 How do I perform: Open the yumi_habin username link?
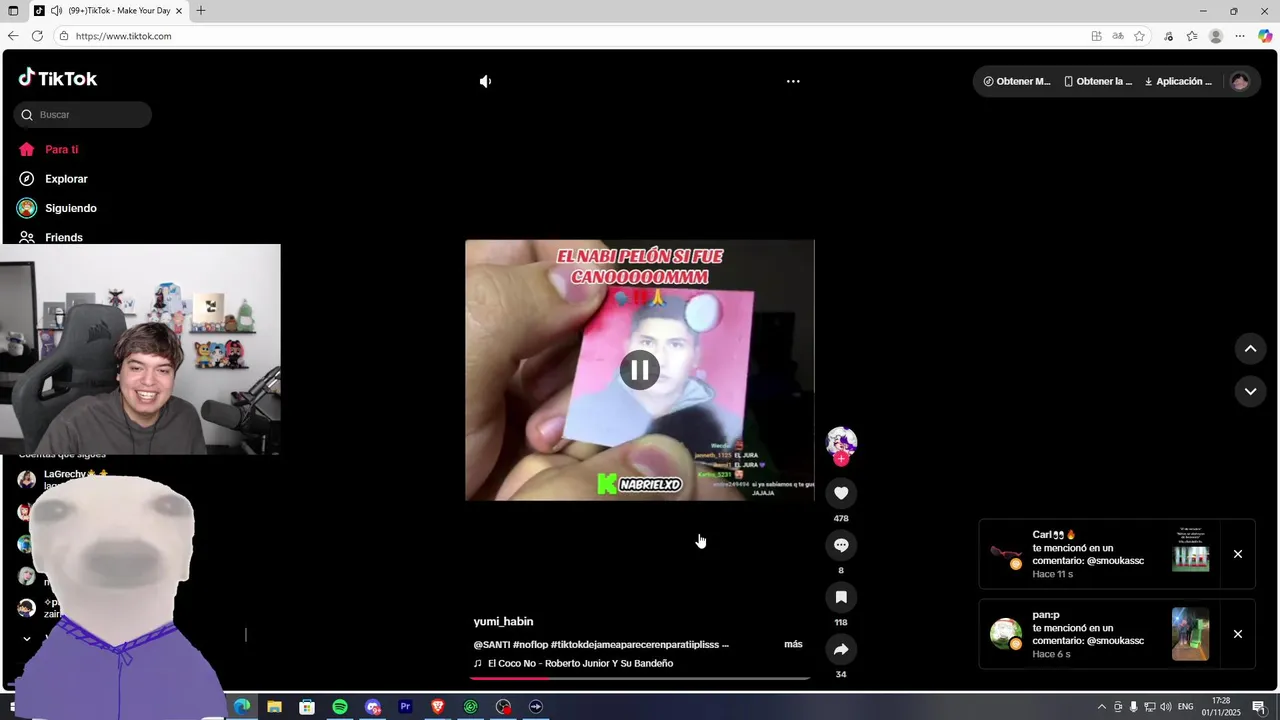pos(503,622)
